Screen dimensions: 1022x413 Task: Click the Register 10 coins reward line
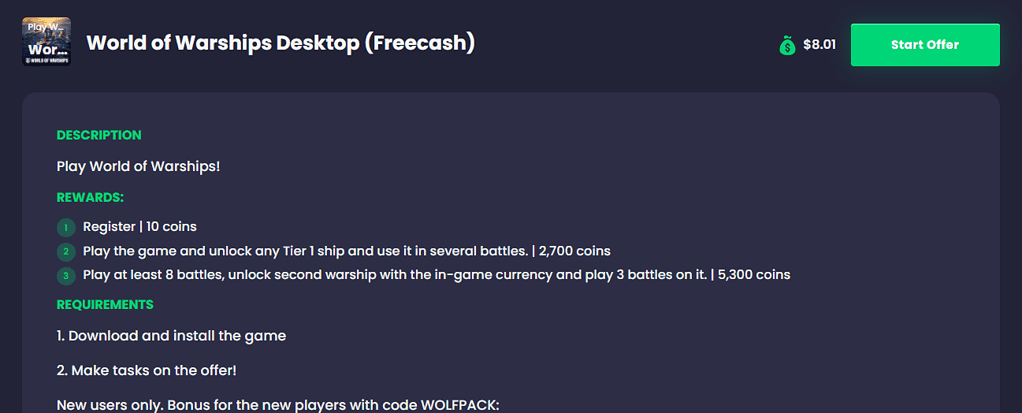coord(146,227)
